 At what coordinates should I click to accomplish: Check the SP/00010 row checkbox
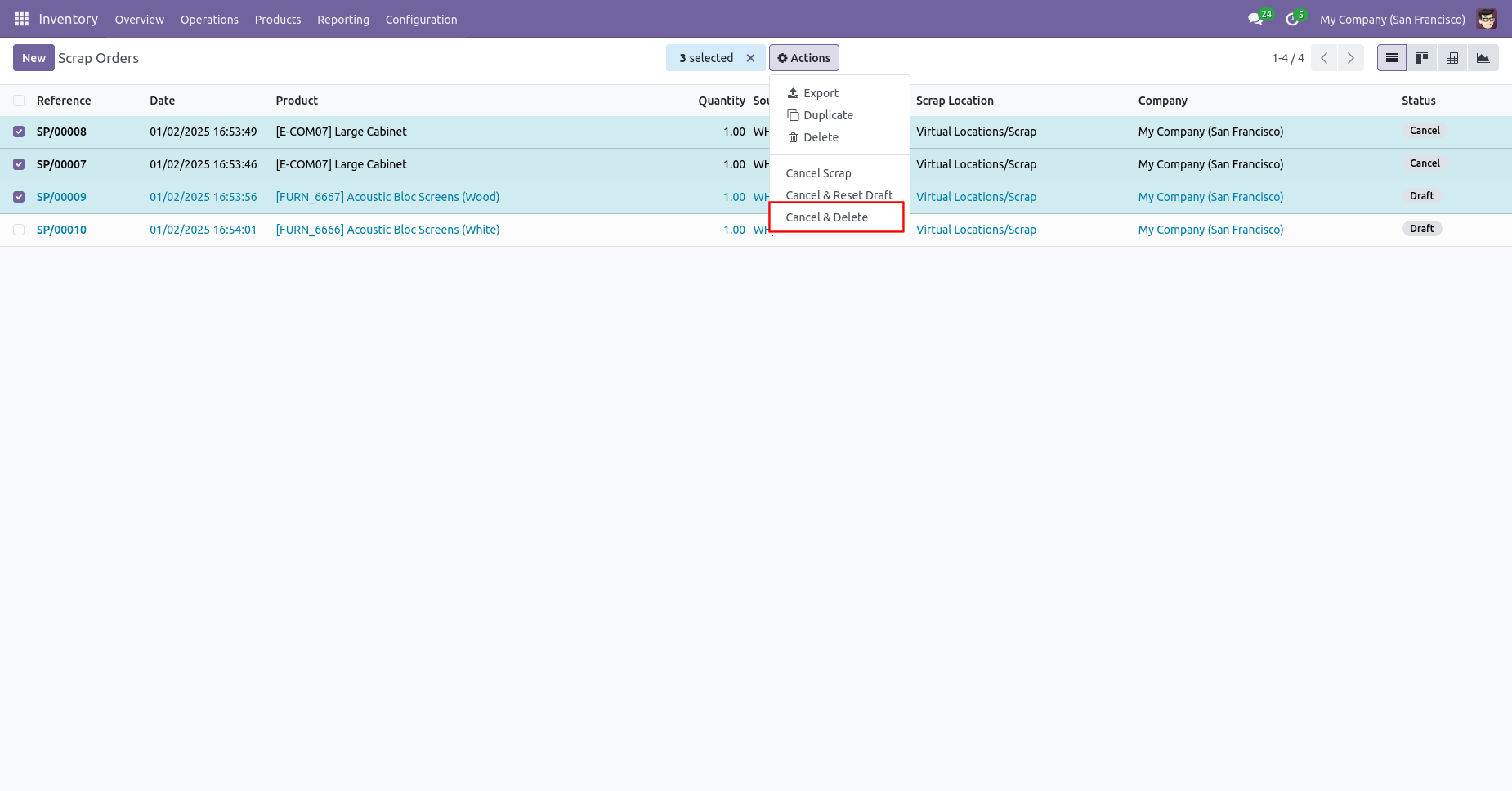[19, 230]
